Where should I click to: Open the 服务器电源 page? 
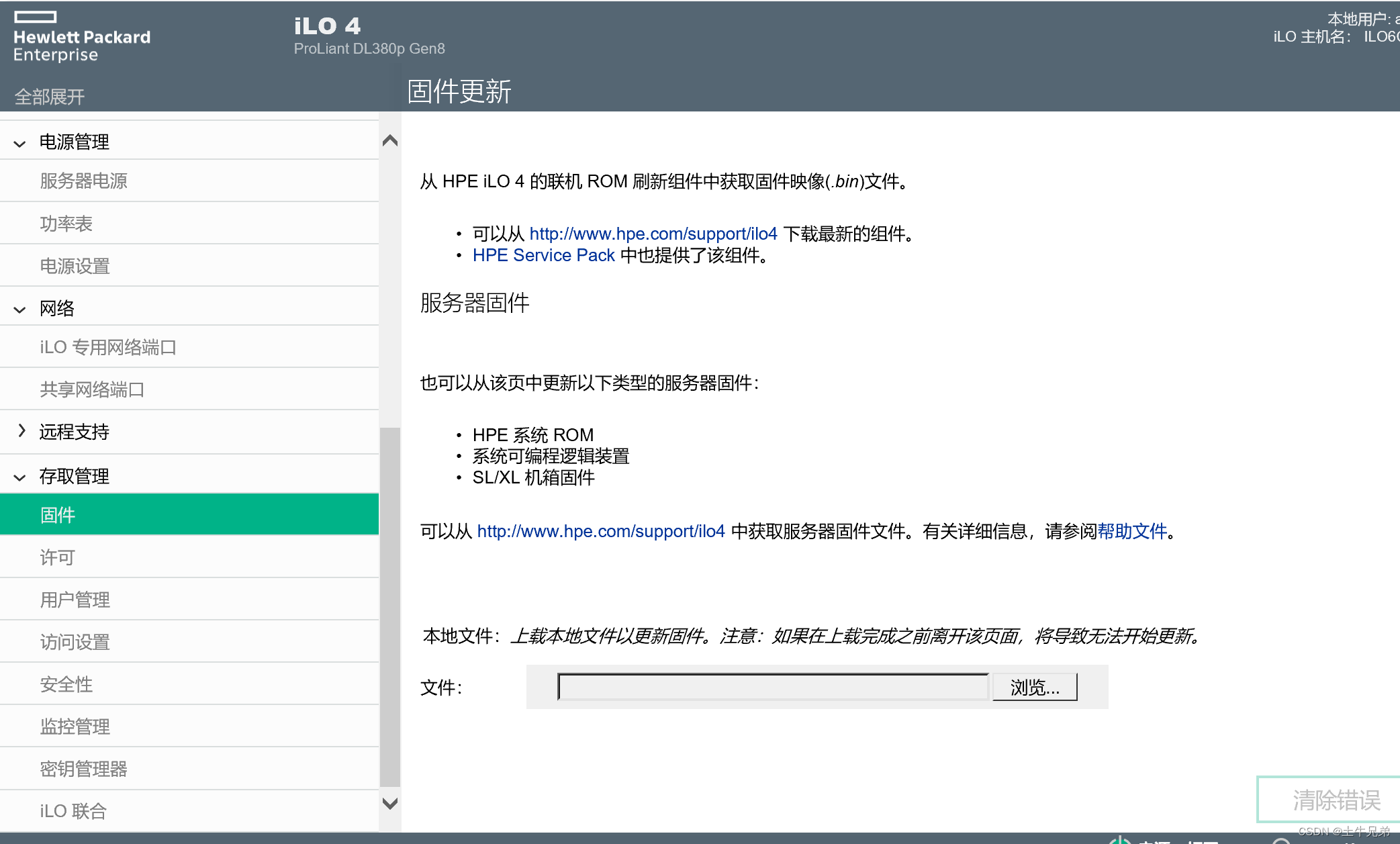83,181
